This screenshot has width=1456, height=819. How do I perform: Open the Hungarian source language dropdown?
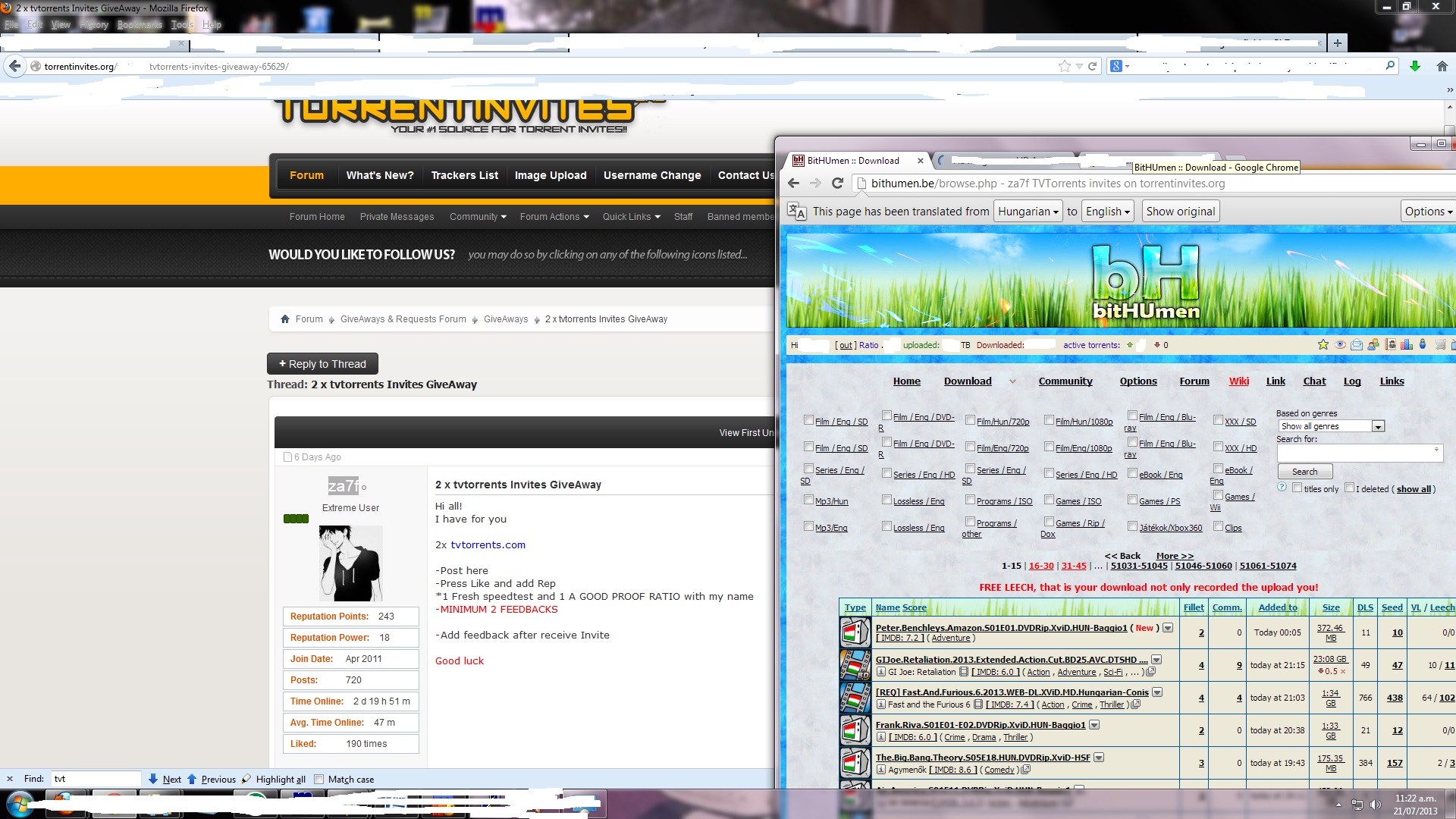[1028, 212]
